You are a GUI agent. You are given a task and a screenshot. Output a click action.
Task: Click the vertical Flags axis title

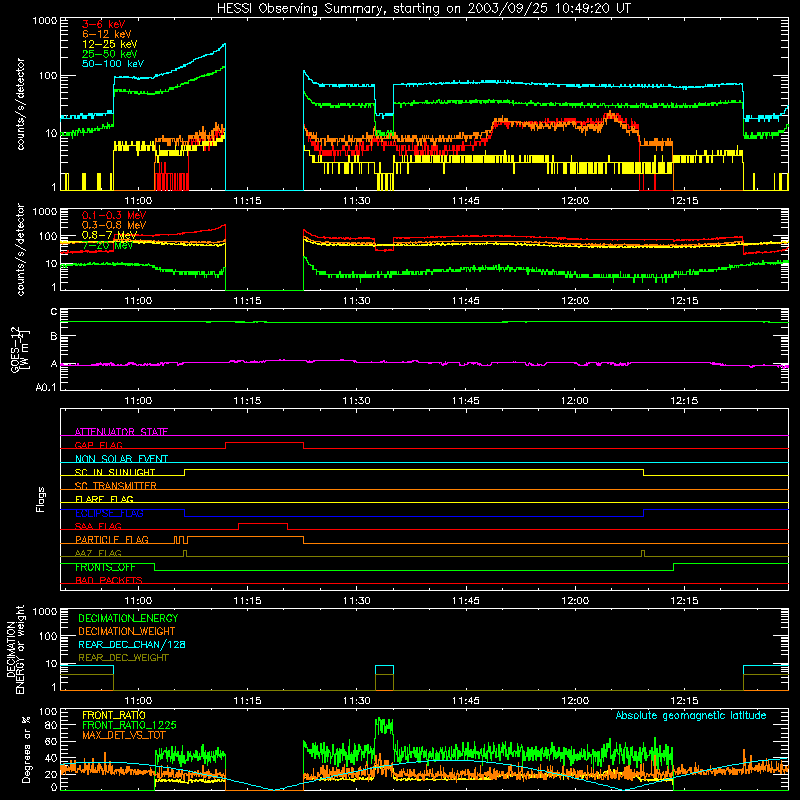click(x=41, y=499)
